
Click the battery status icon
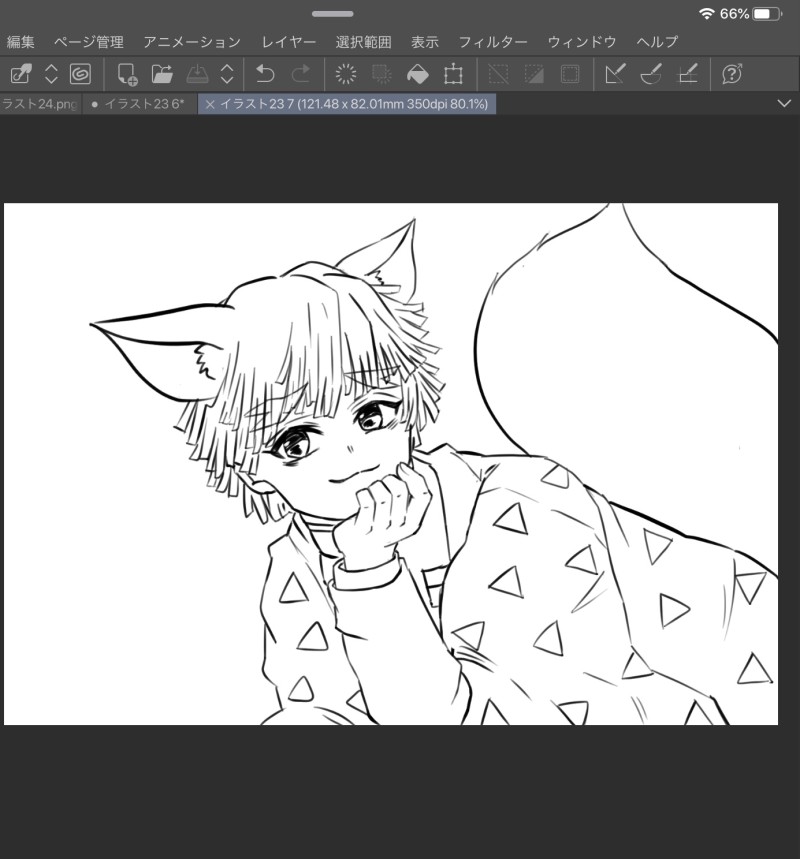[x=767, y=14]
